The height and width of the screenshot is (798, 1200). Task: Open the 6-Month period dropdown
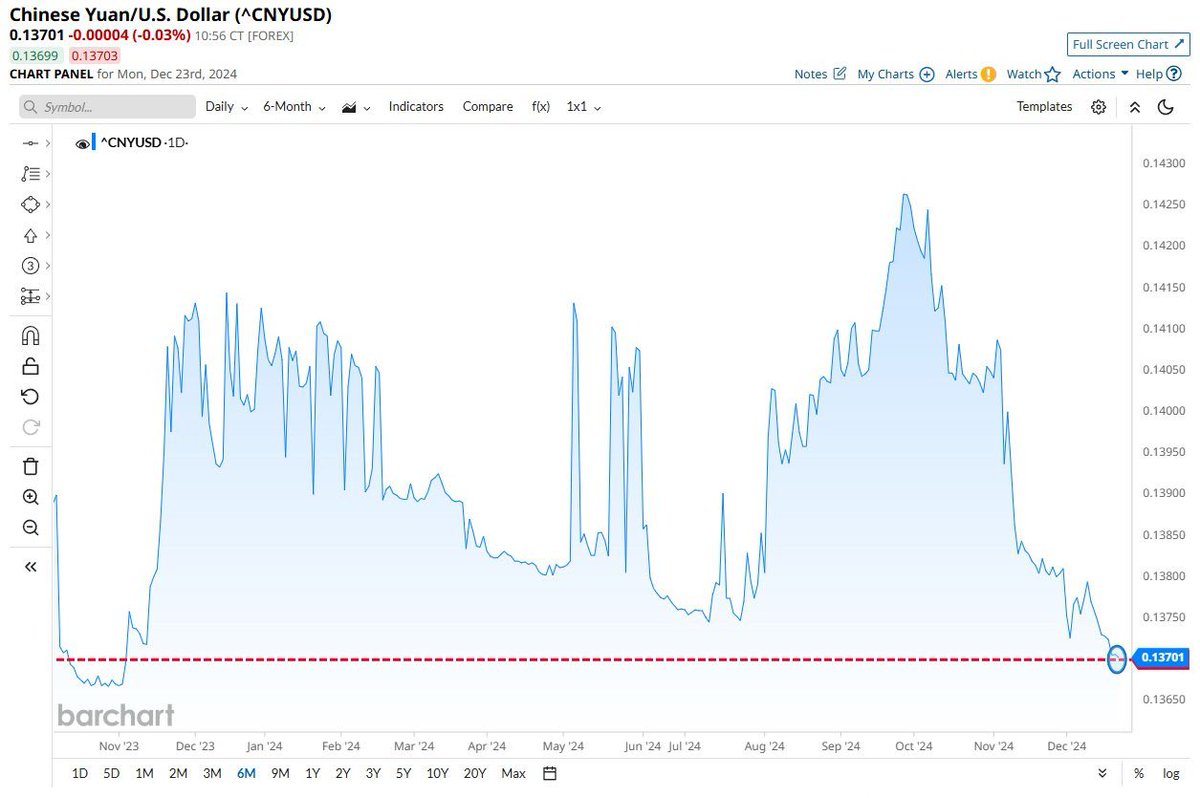(x=294, y=107)
